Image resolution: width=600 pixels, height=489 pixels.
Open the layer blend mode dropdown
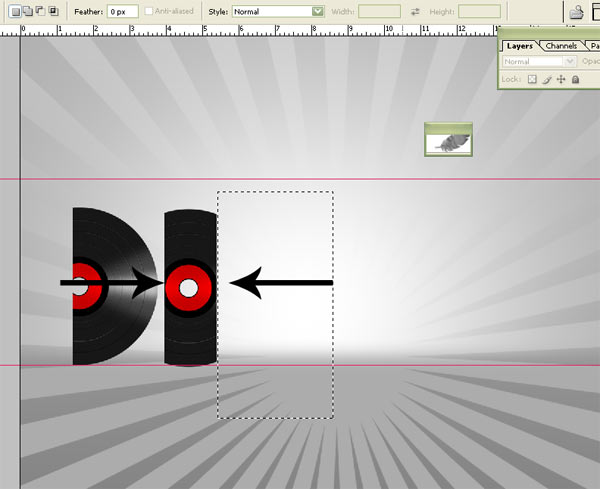538,62
